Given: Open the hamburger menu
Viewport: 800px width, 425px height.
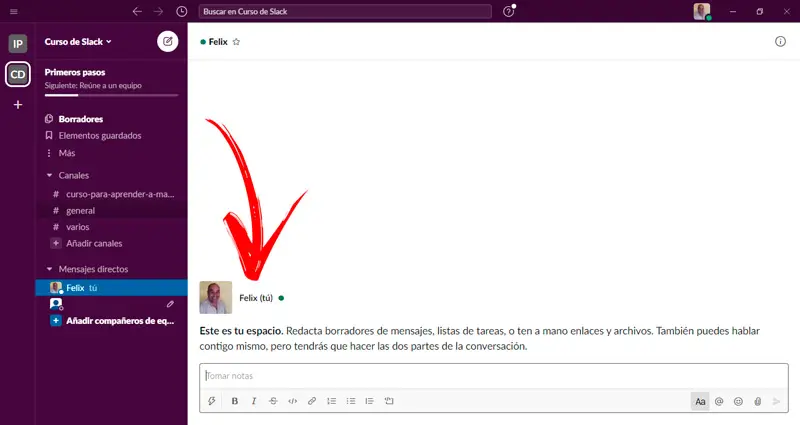Looking at the screenshot, I should coord(14,11).
